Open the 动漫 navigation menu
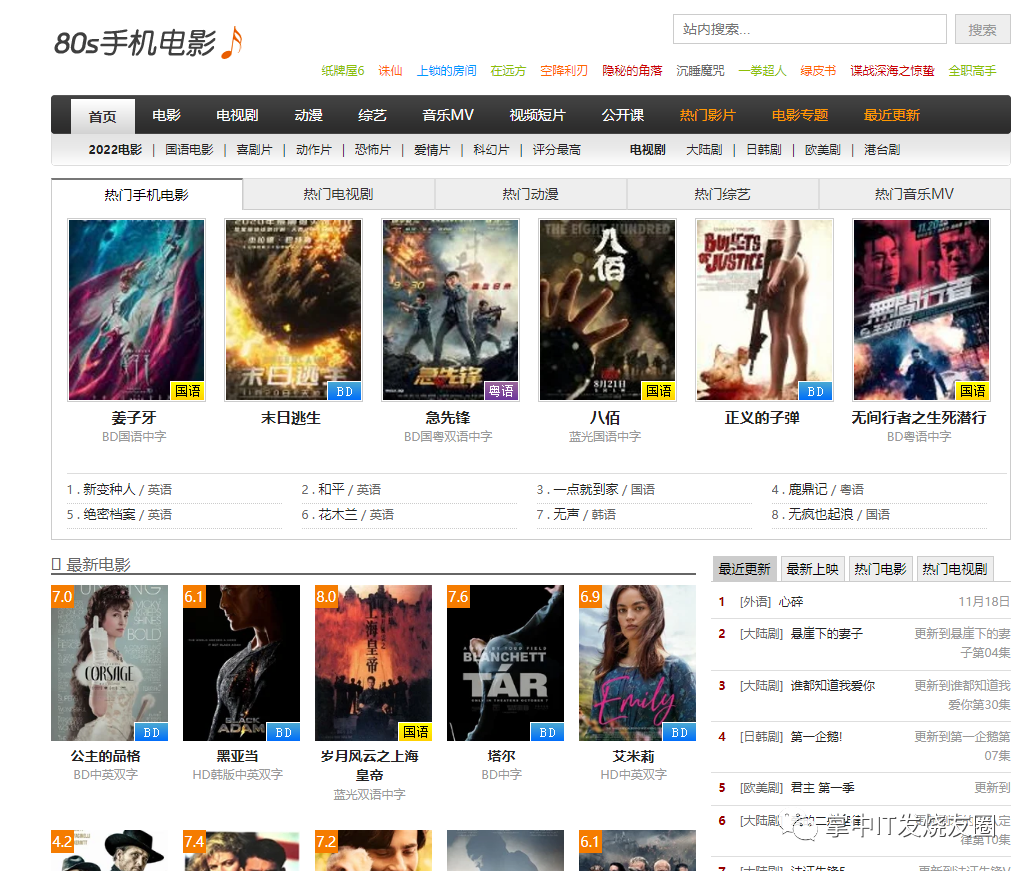Screen dimensions: 1030x871 click(308, 115)
